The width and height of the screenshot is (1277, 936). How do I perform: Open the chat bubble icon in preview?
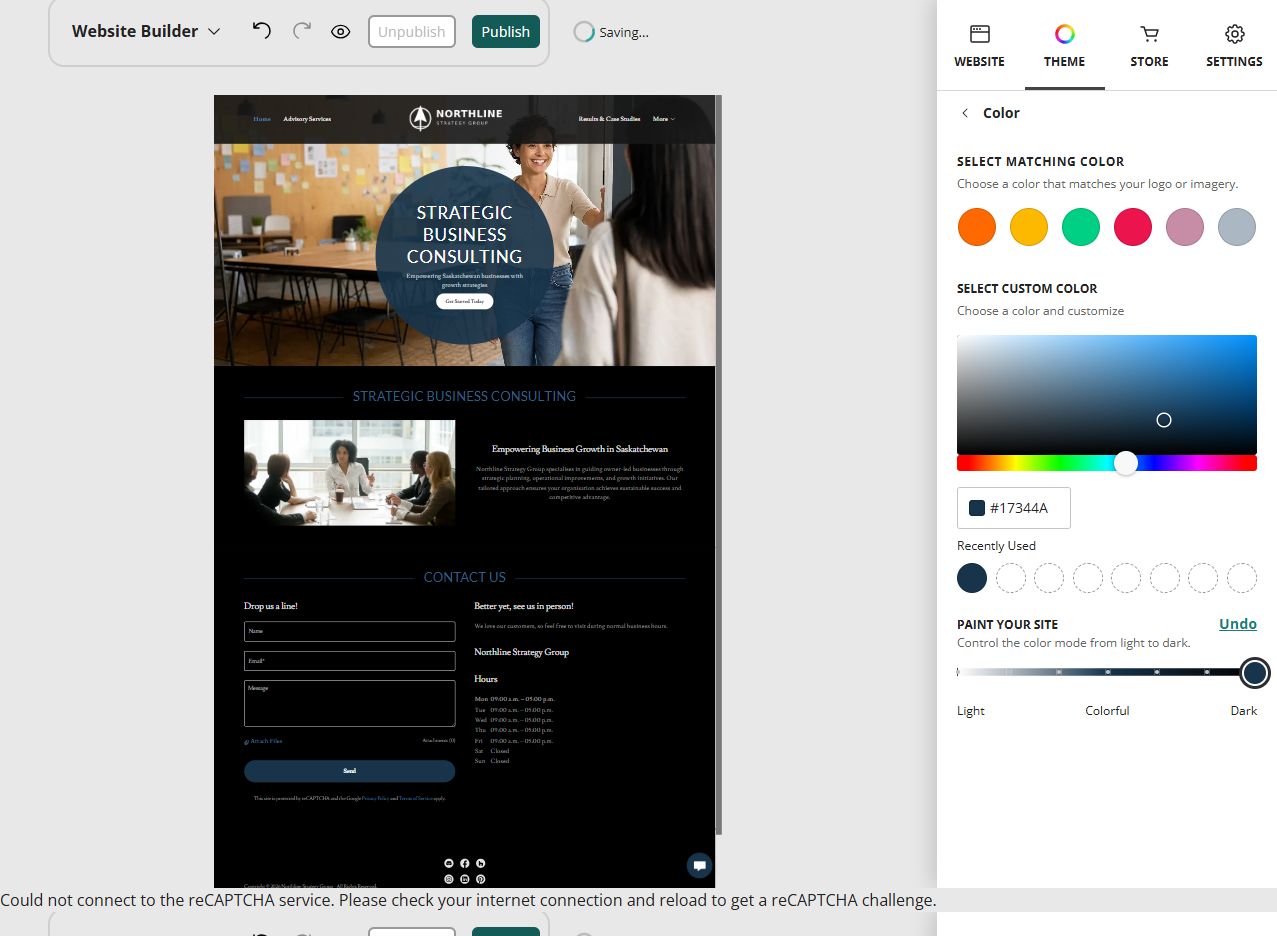coord(700,866)
